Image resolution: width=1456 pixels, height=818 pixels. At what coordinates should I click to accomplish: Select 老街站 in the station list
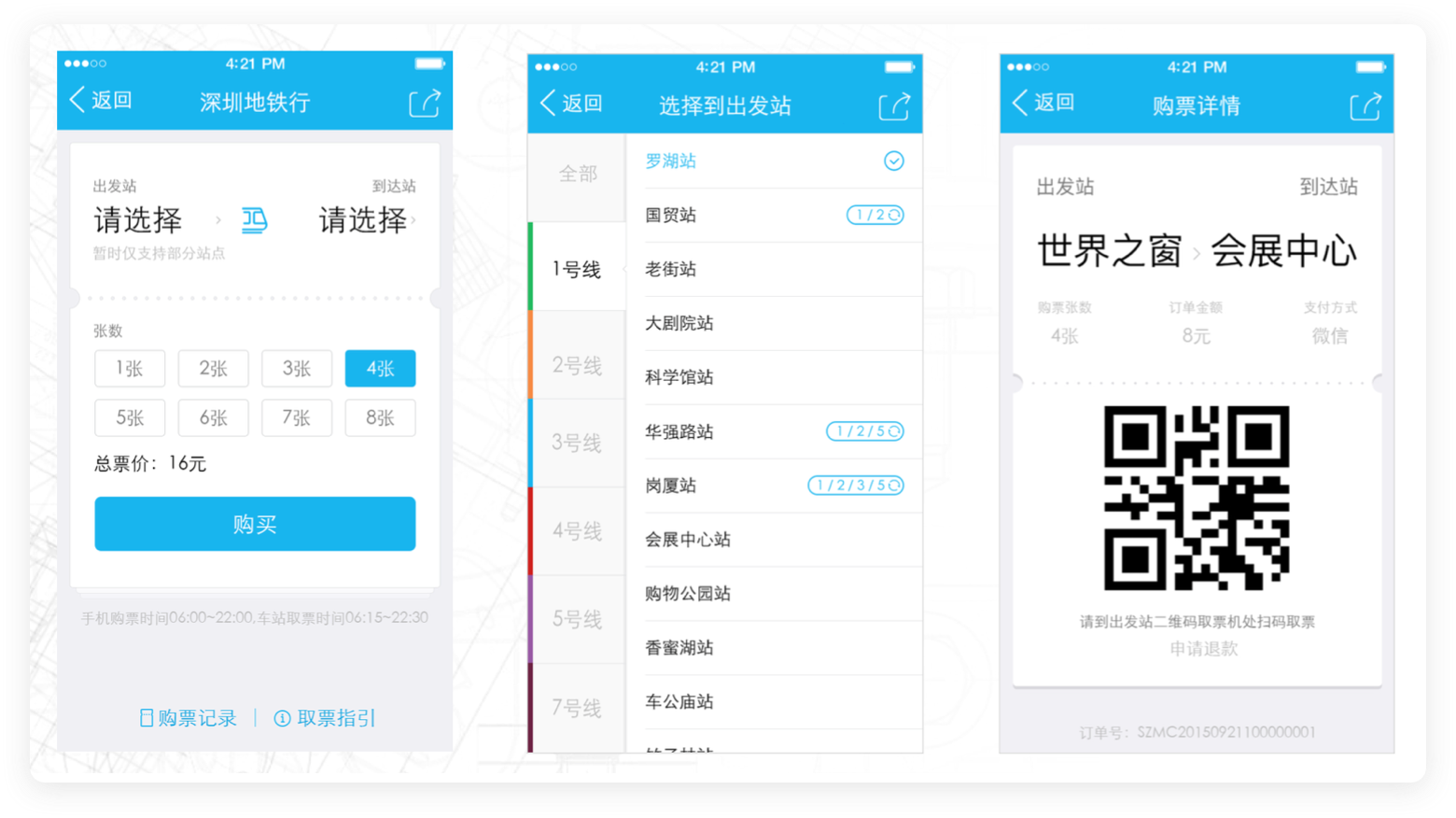pyautogui.click(x=774, y=270)
